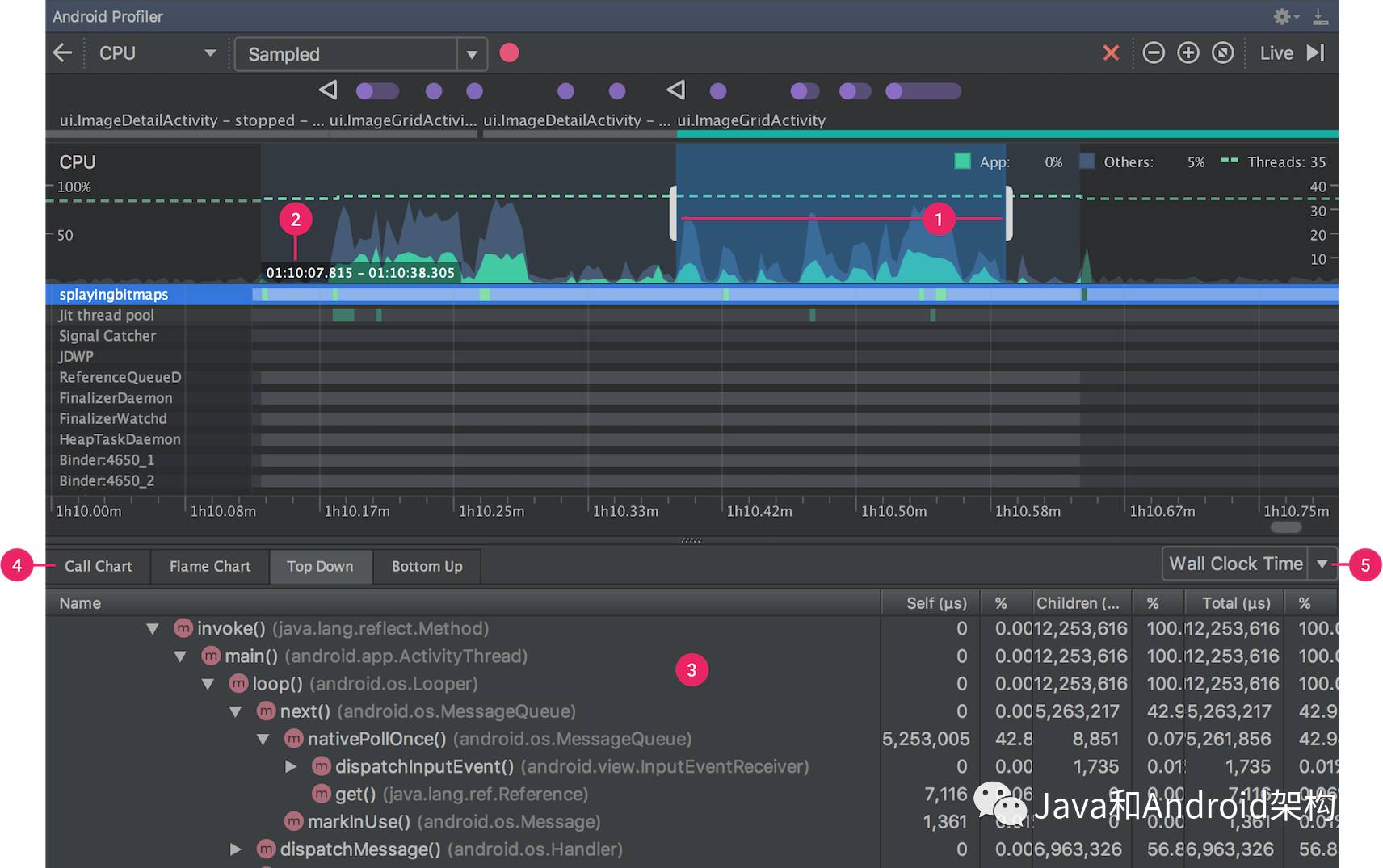Open the Sampled trace type combo box
Viewport: 1383px width, 868px height.
360,54
